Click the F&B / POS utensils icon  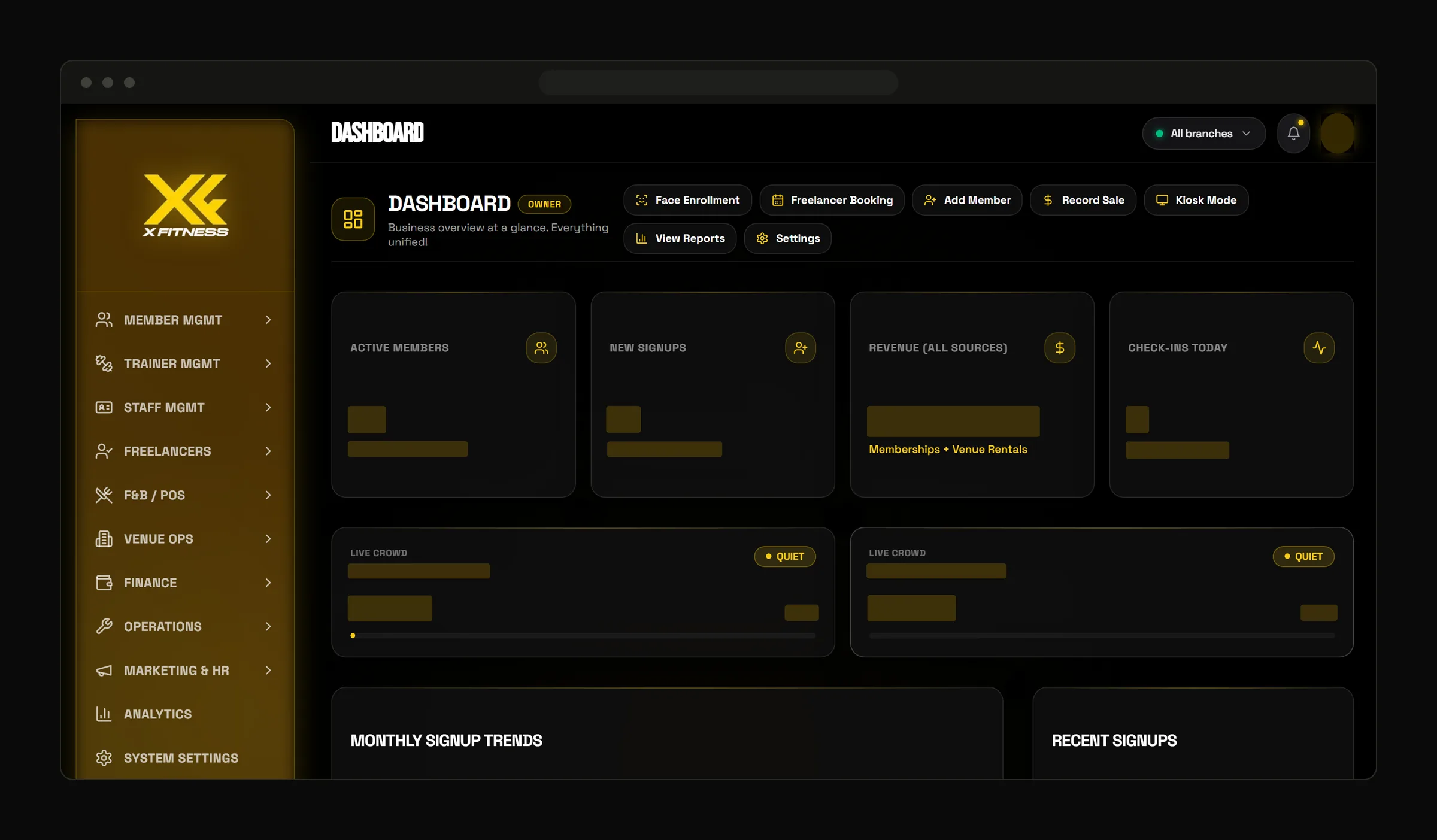104,495
